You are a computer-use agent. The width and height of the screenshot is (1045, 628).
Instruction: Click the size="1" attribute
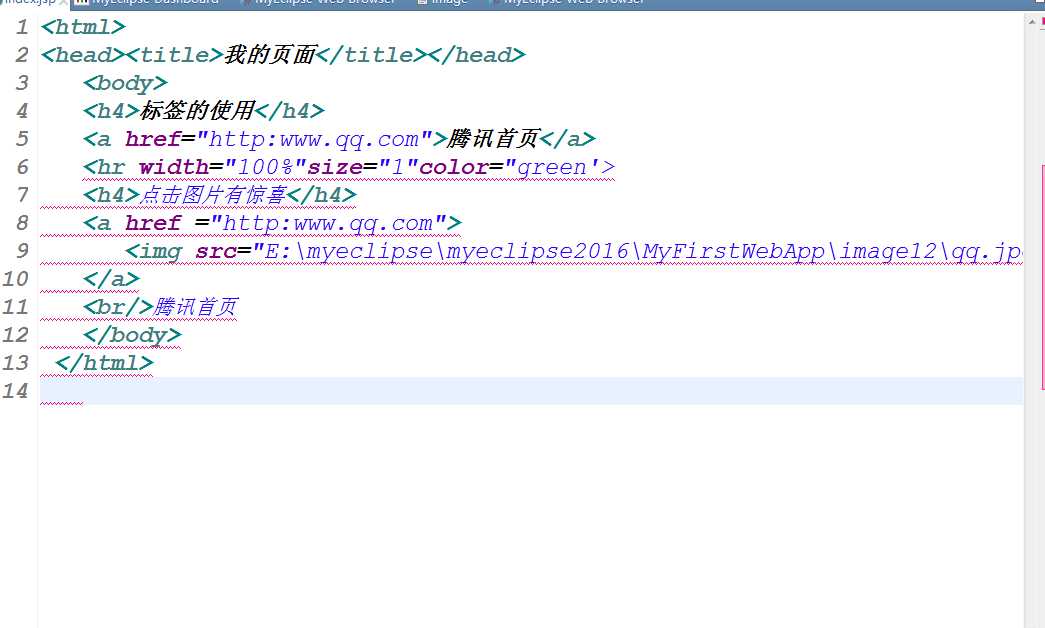point(363,167)
